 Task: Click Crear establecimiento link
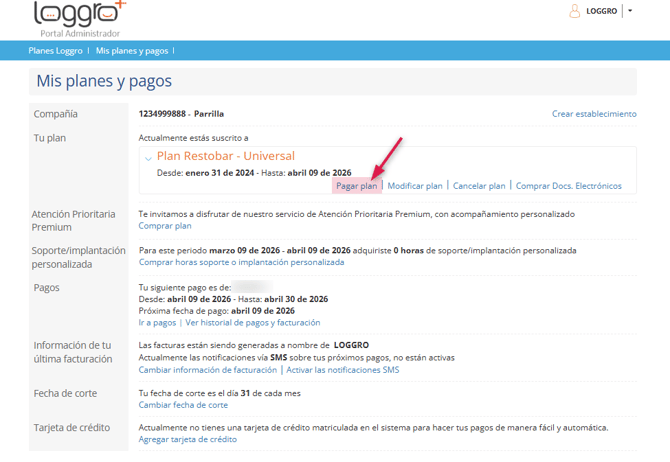click(594, 114)
